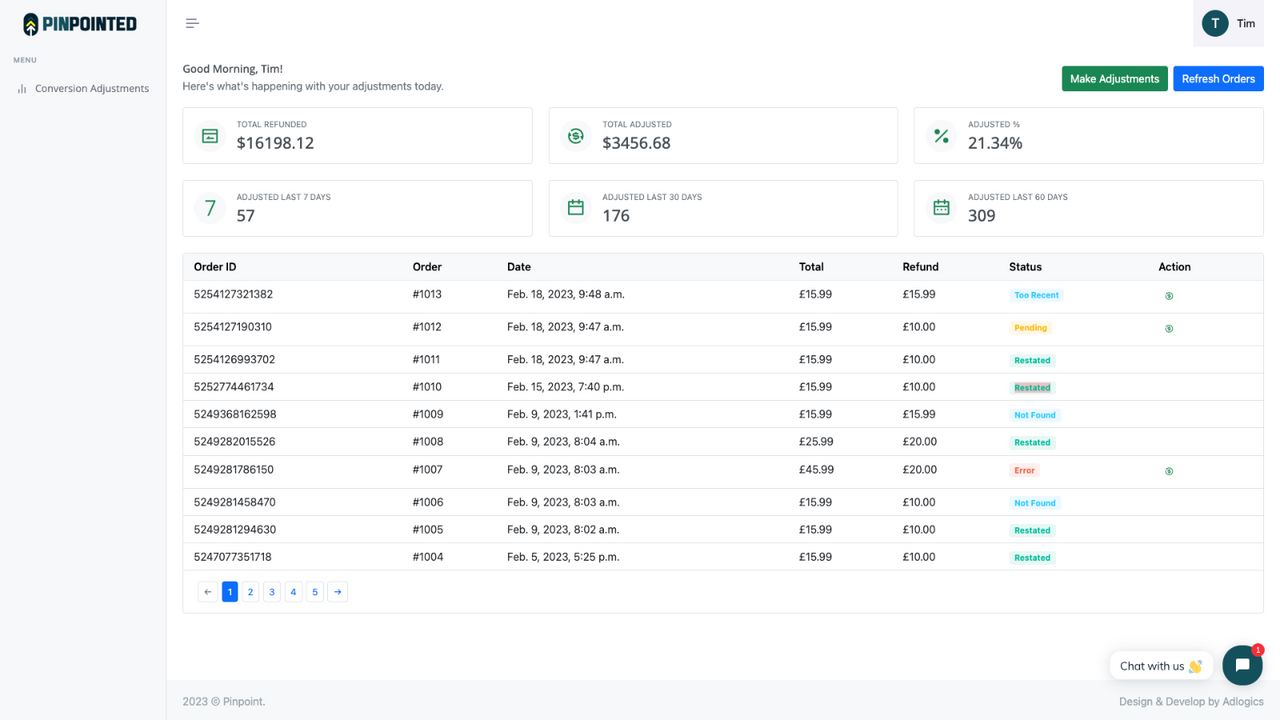Open Tim's profile menu
1280x720 pixels.
point(1228,23)
